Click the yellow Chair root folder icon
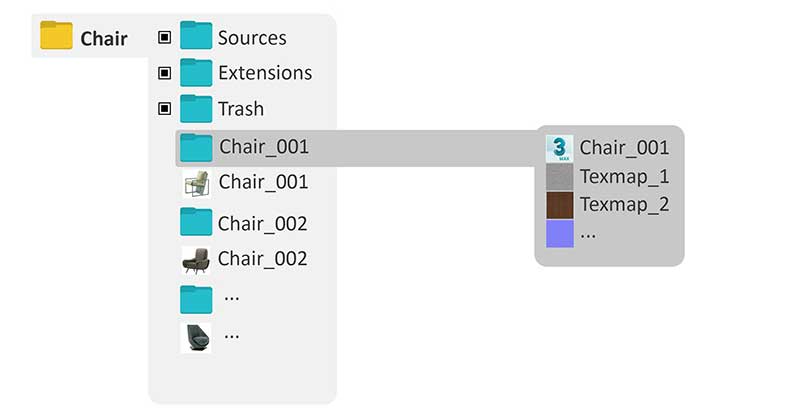The image size is (800, 420). [x=56, y=37]
